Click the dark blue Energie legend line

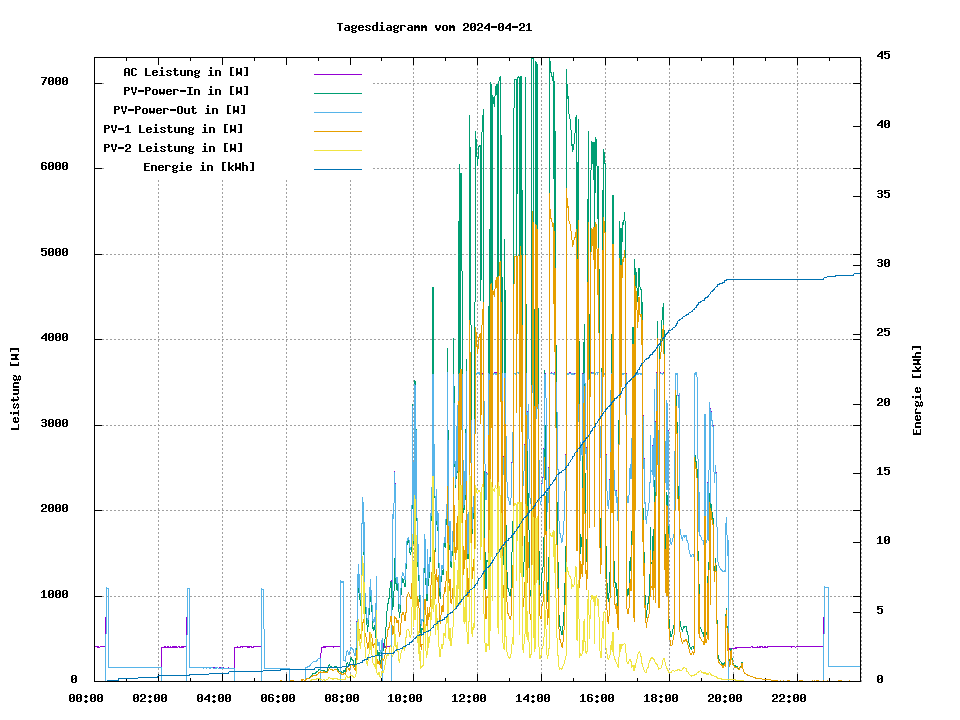pos(337,168)
